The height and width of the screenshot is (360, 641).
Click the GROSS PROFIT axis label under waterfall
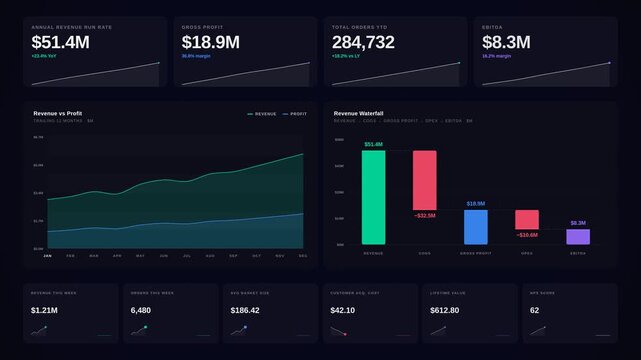pos(475,253)
